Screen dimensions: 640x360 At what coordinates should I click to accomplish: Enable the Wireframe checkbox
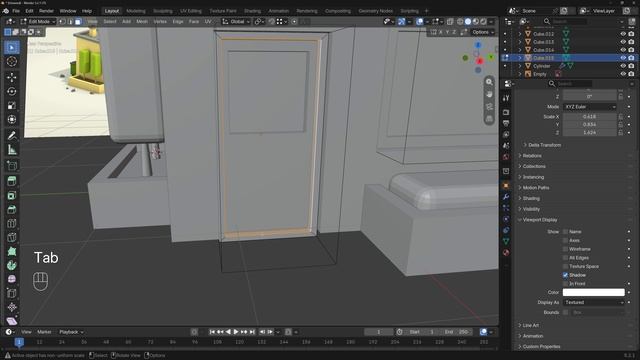[565, 249]
